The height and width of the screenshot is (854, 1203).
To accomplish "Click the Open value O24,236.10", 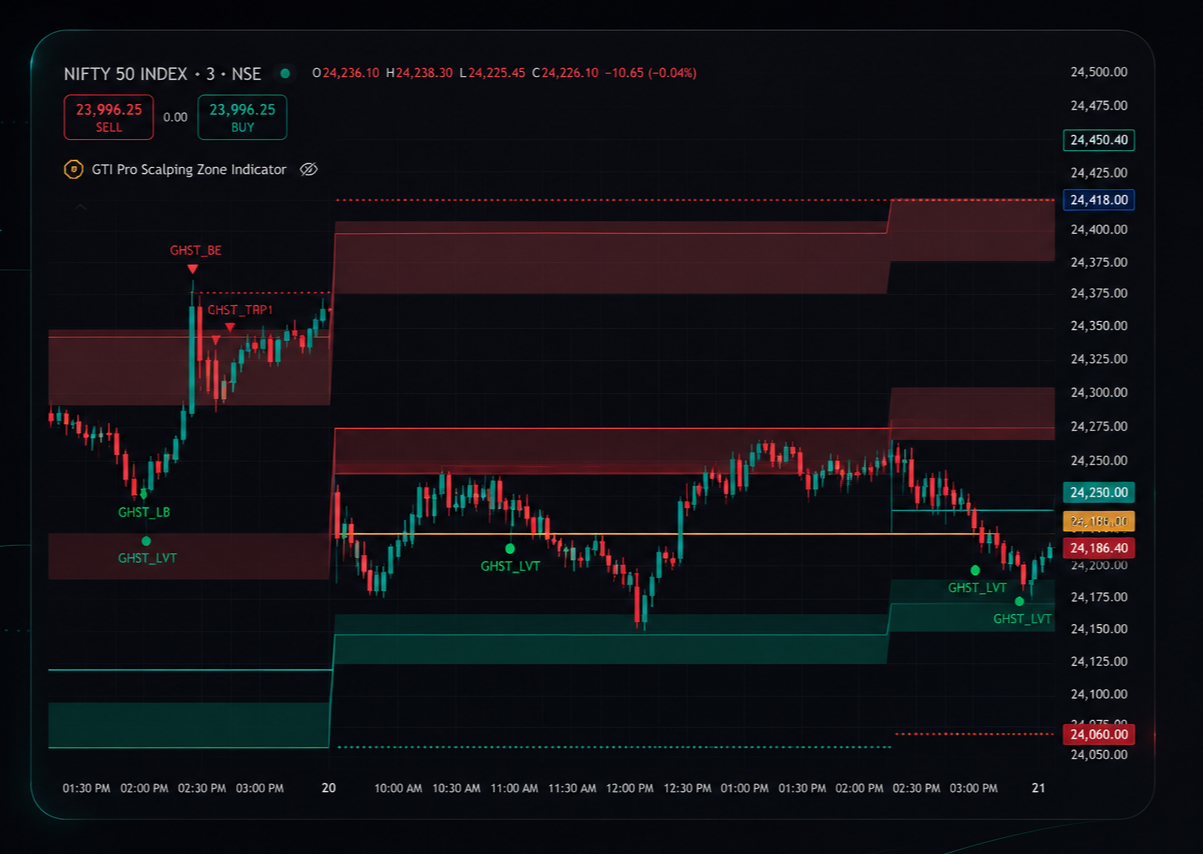I will [x=346, y=73].
